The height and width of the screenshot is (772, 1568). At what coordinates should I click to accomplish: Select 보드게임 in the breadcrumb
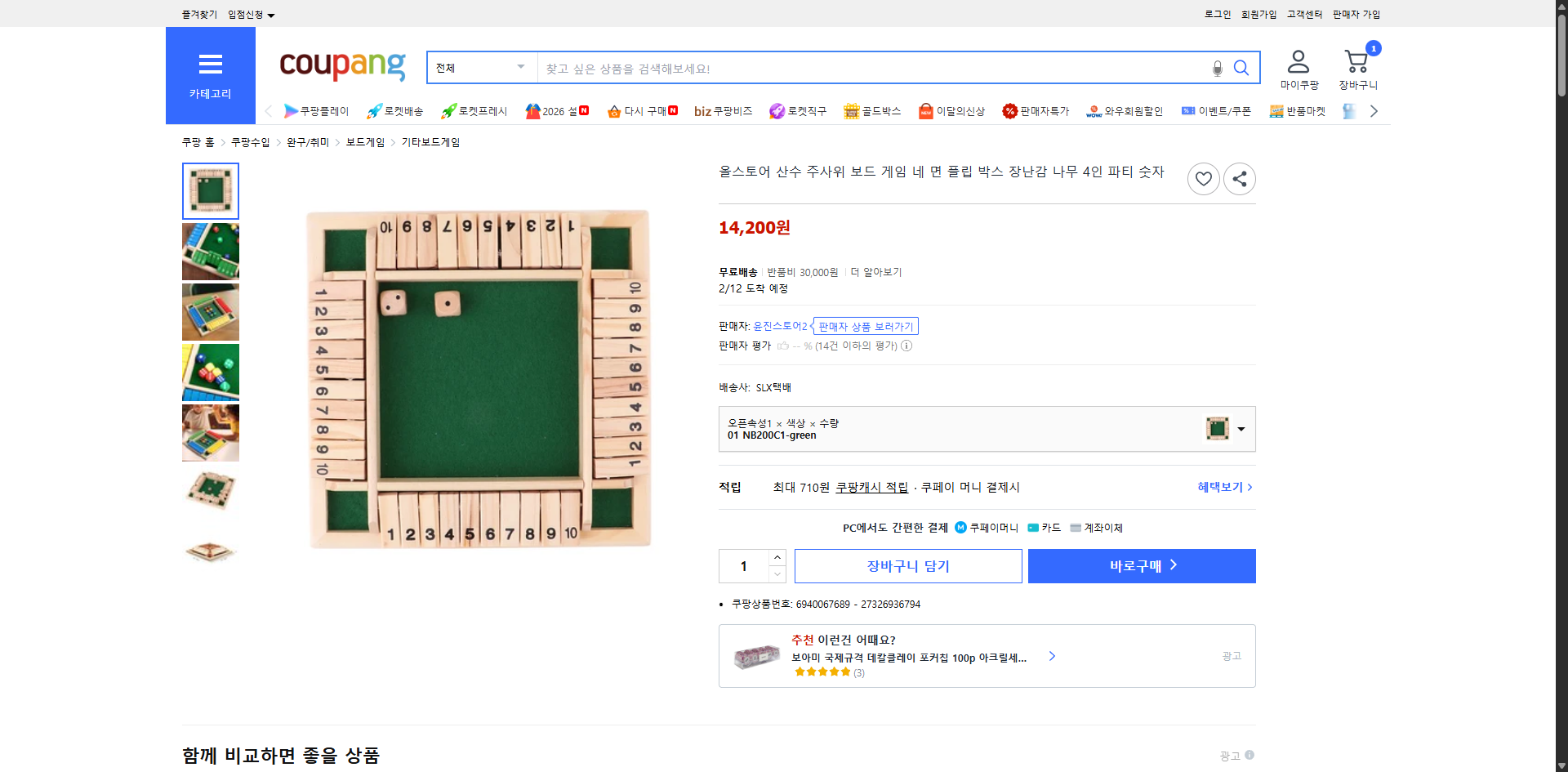[x=365, y=141]
